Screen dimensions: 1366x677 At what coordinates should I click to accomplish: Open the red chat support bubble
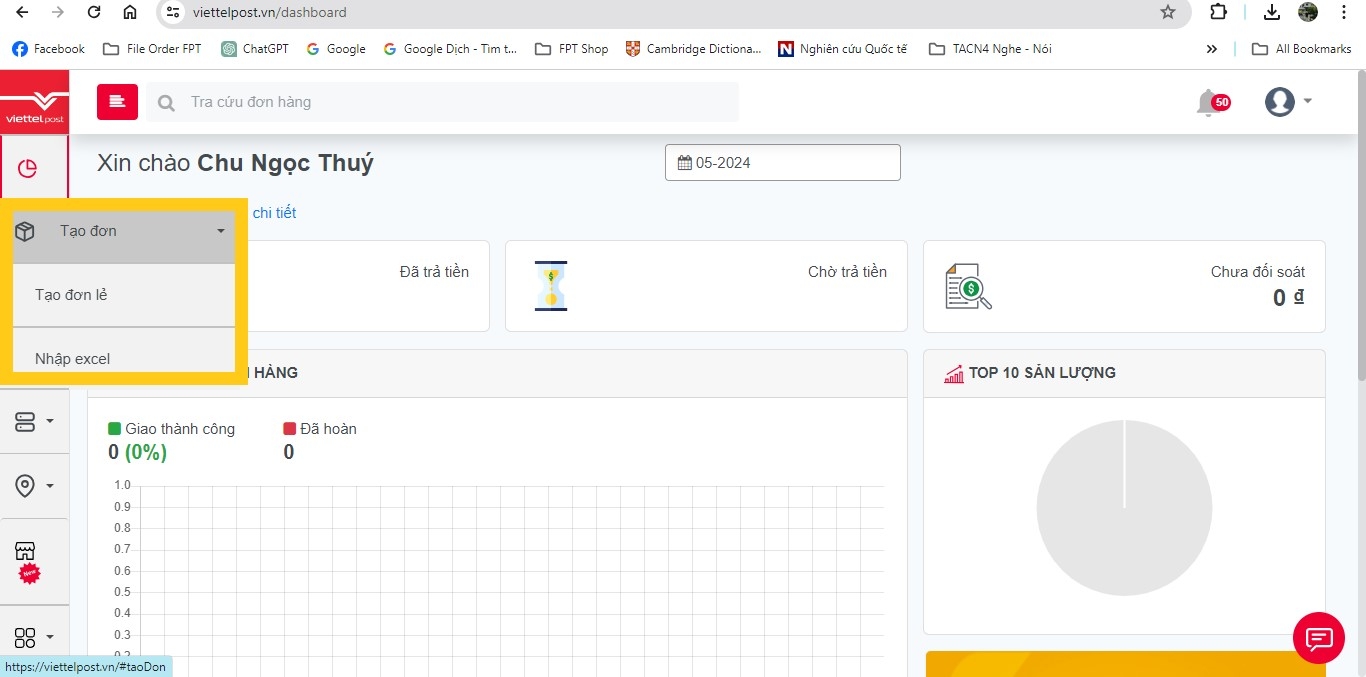pos(1318,638)
